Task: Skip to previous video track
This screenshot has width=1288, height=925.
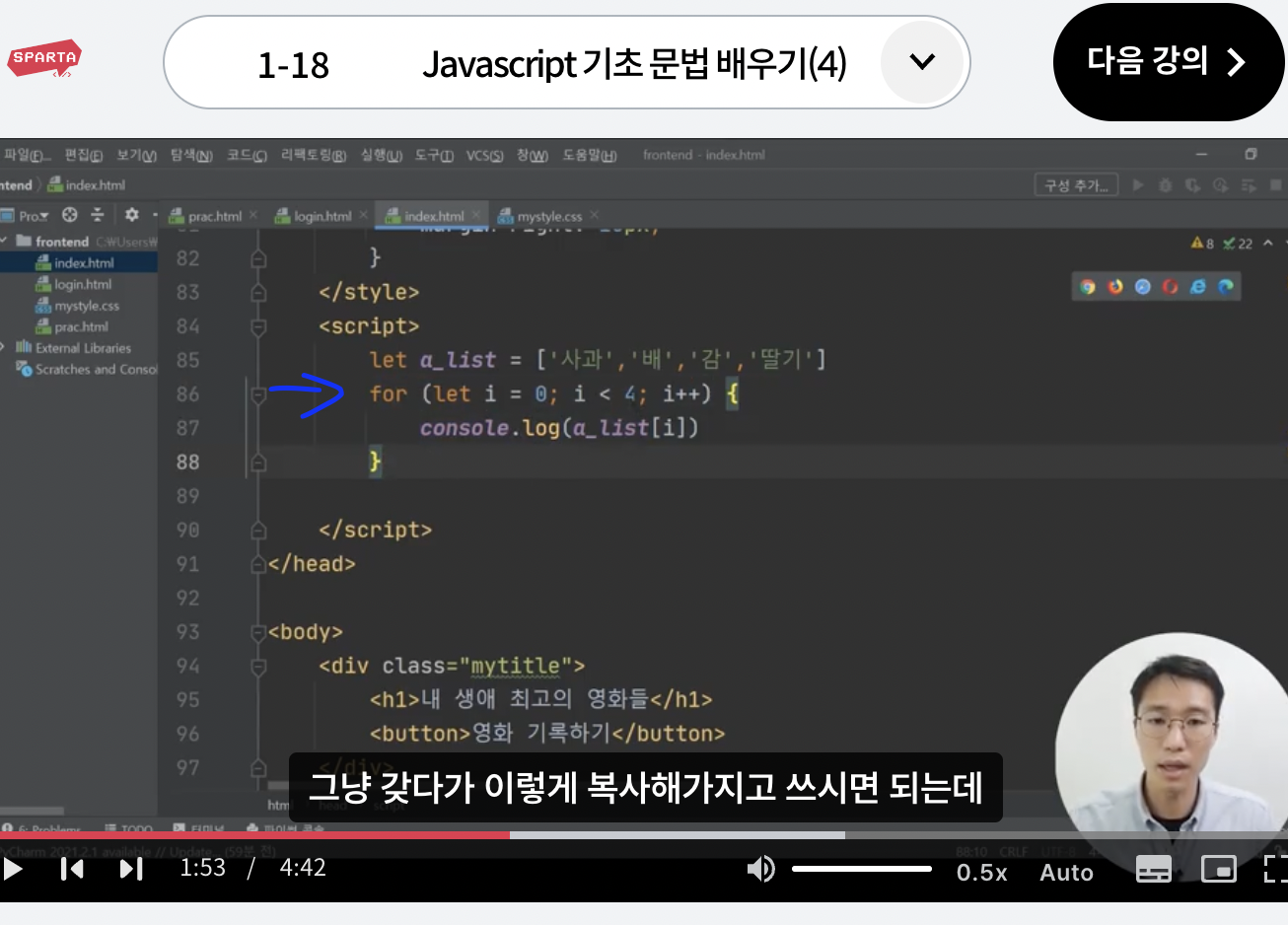Action: tap(72, 869)
